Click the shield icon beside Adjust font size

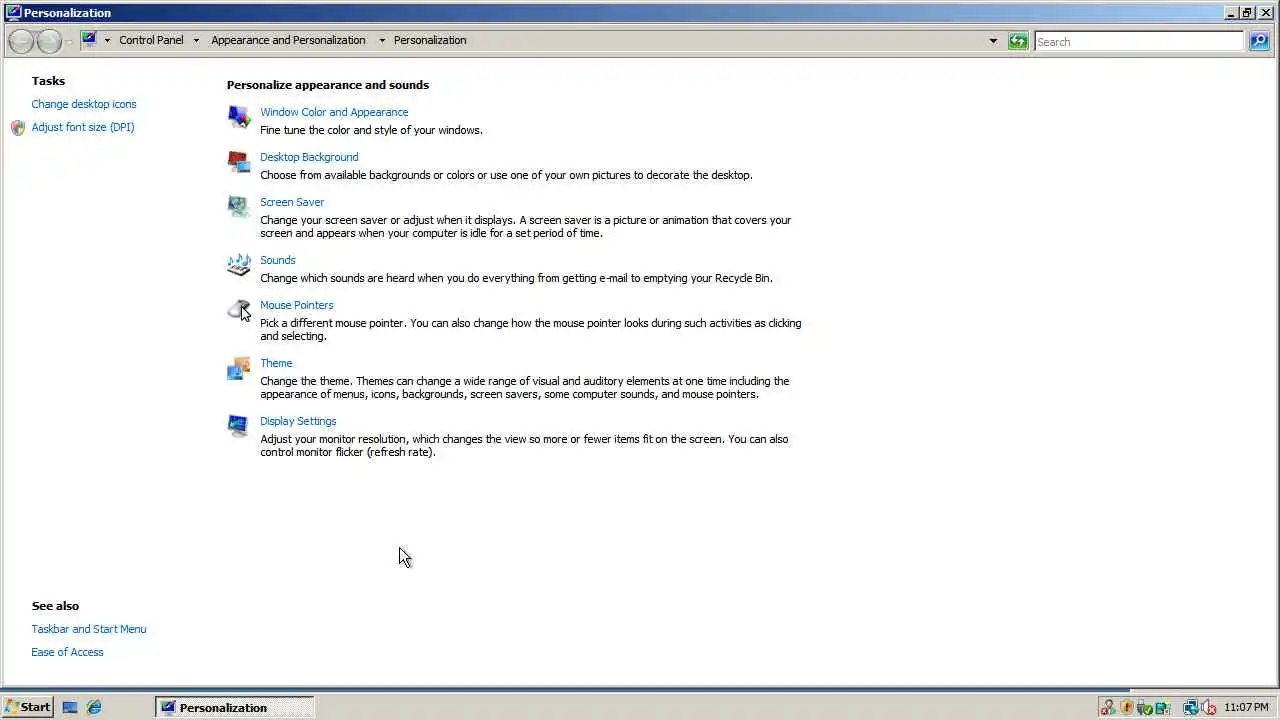pyautogui.click(x=18, y=128)
